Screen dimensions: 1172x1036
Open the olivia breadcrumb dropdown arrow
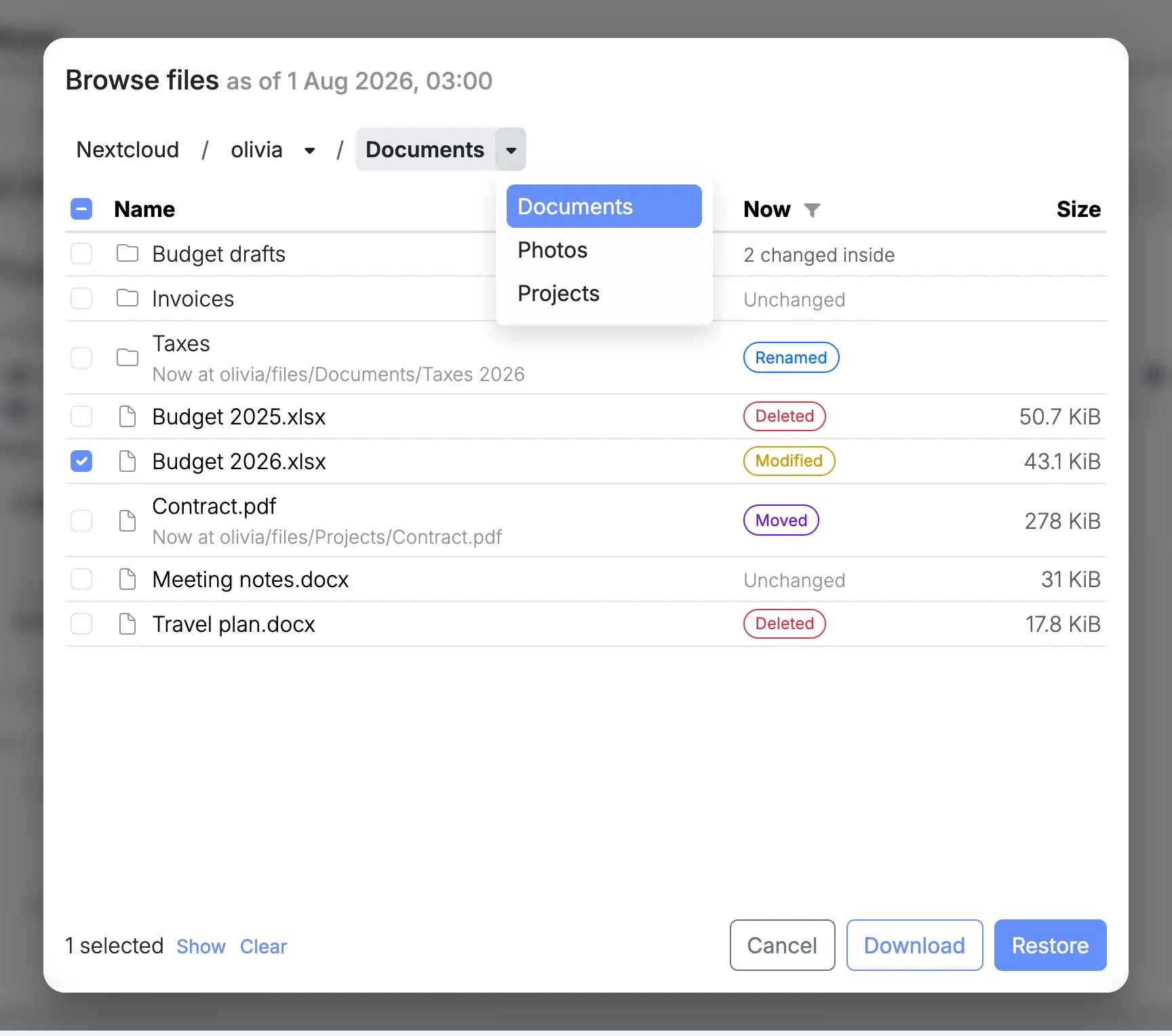(309, 150)
